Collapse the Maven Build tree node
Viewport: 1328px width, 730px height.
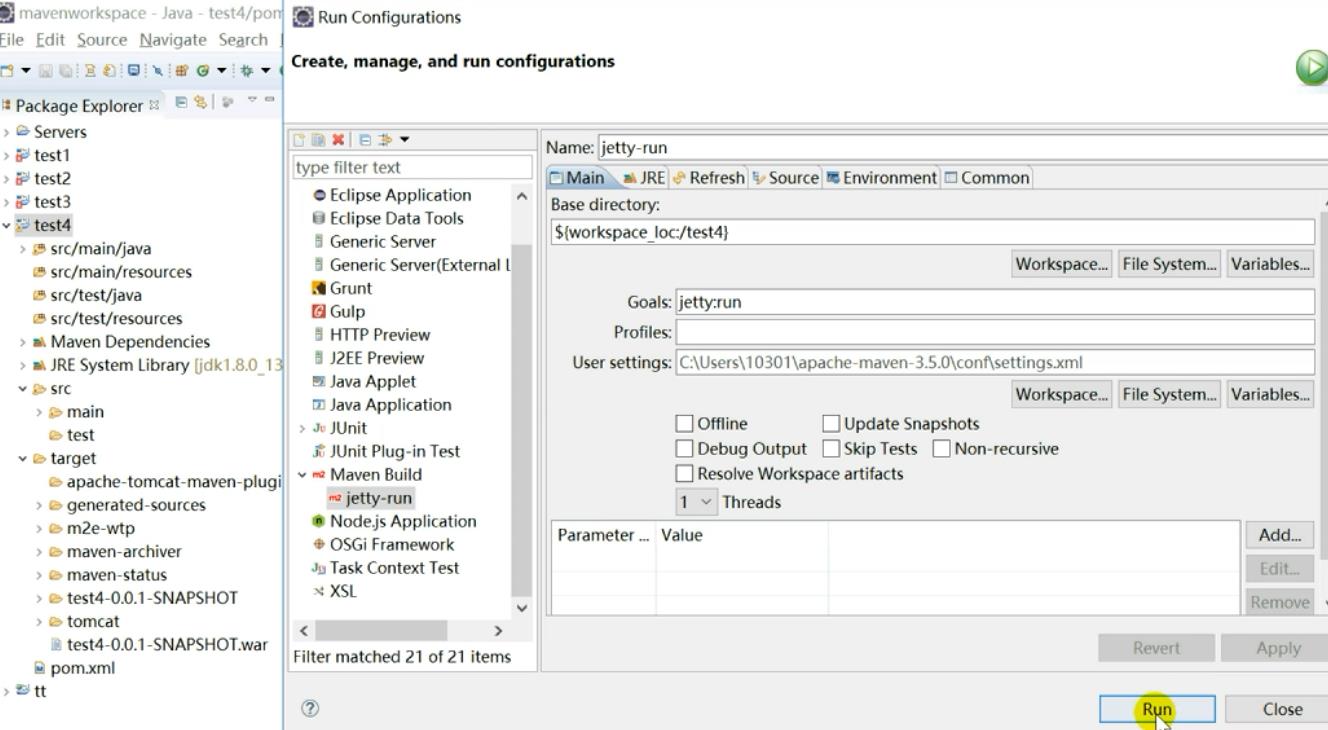coord(302,475)
